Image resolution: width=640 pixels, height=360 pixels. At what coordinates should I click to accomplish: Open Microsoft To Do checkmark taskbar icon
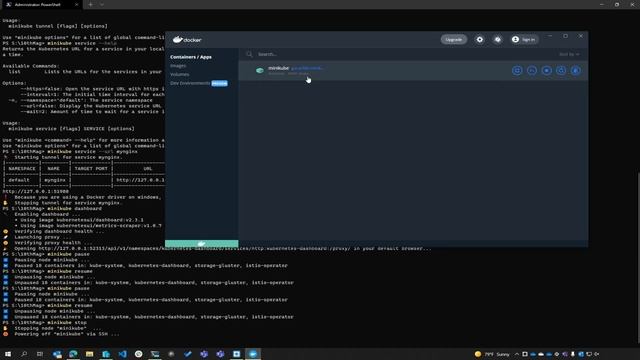(187, 354)
